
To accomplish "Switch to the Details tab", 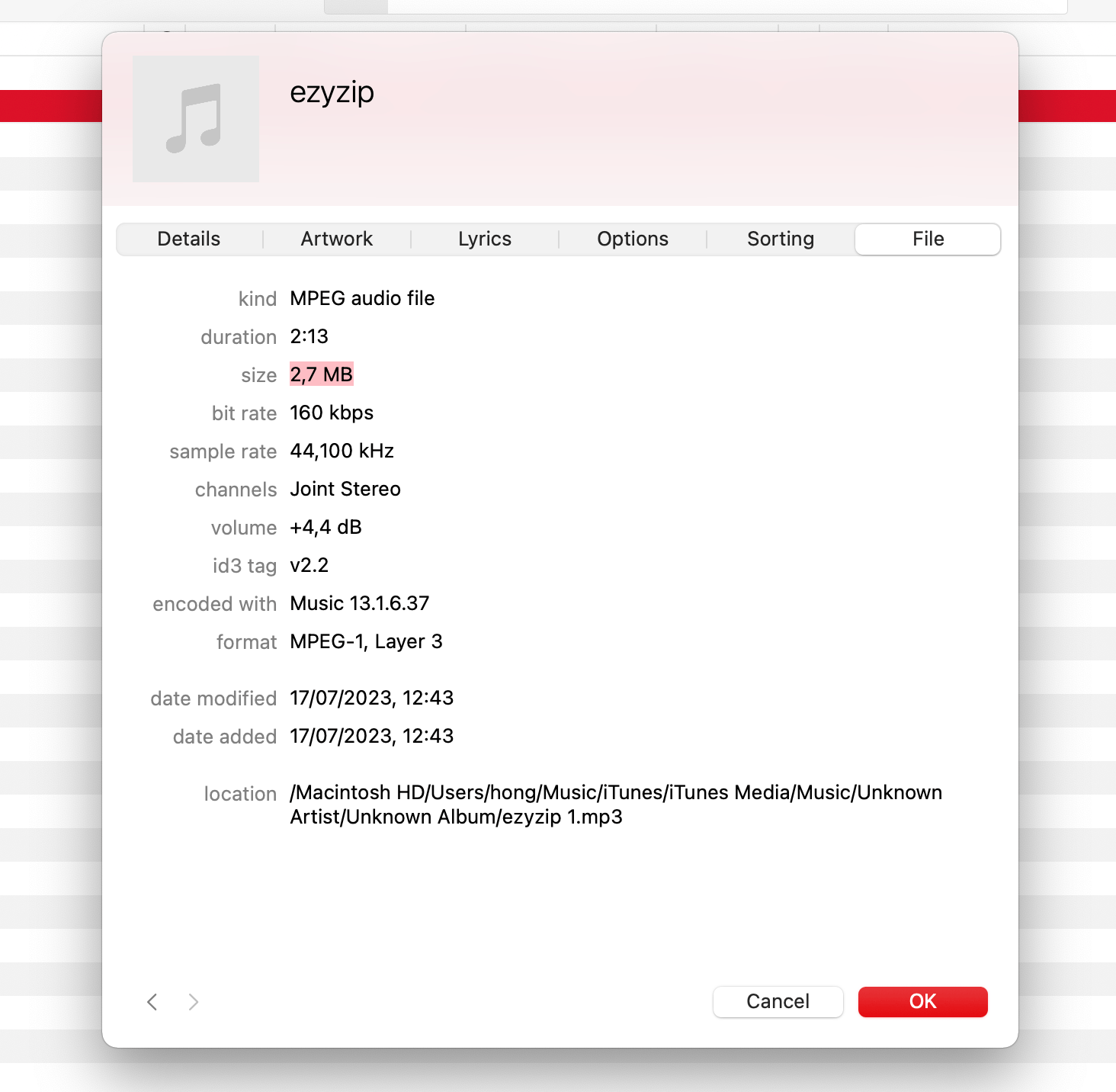I will pos(188,239).
